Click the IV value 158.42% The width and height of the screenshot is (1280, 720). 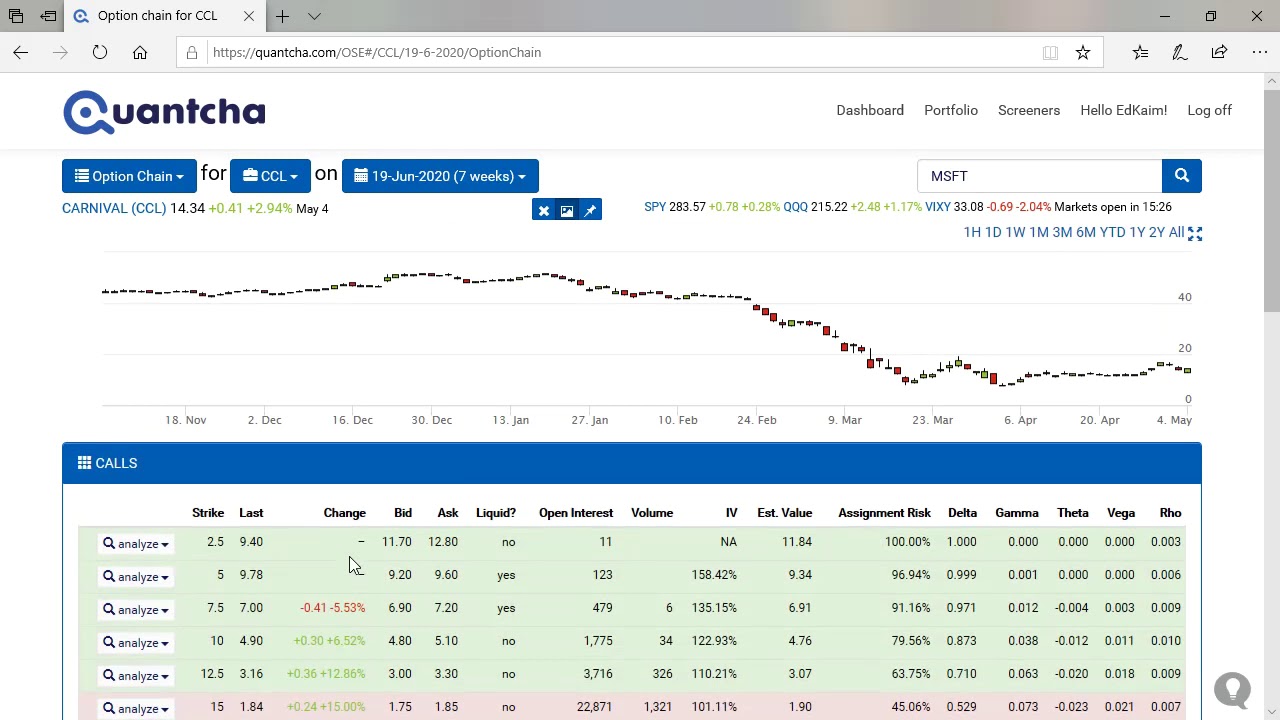click(714, 575)
